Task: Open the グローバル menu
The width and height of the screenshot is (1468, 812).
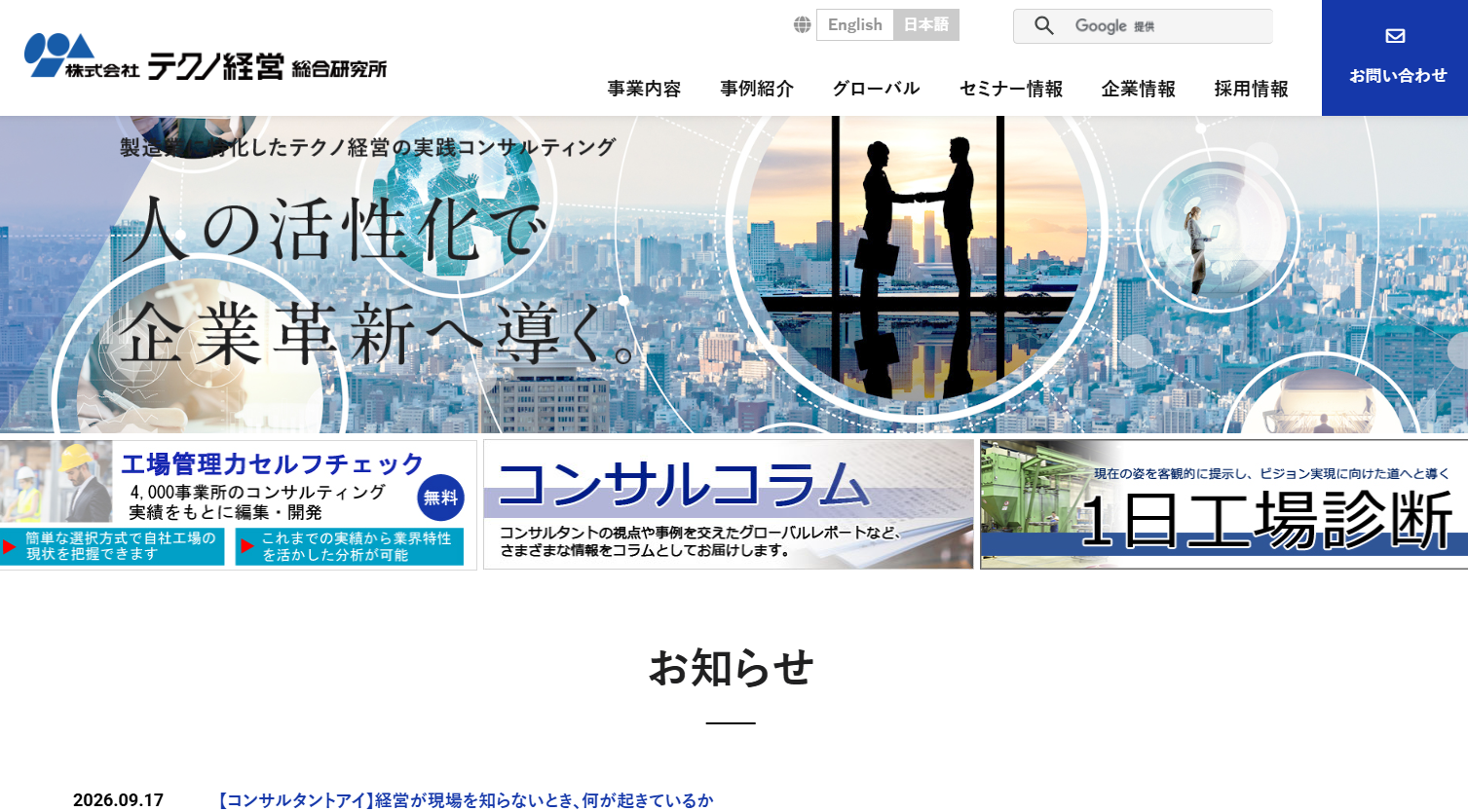Action: (876, 89)
